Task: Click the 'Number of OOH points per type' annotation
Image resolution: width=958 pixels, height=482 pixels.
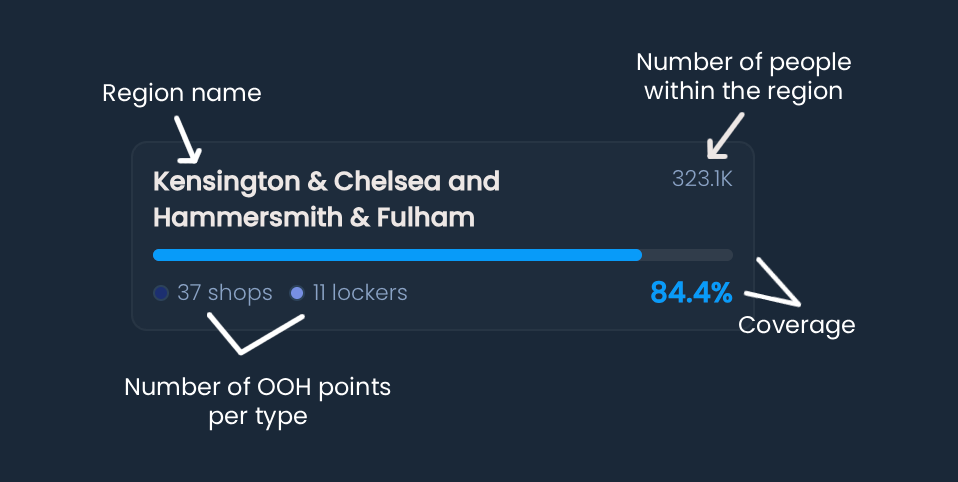Action: point(257,401)
